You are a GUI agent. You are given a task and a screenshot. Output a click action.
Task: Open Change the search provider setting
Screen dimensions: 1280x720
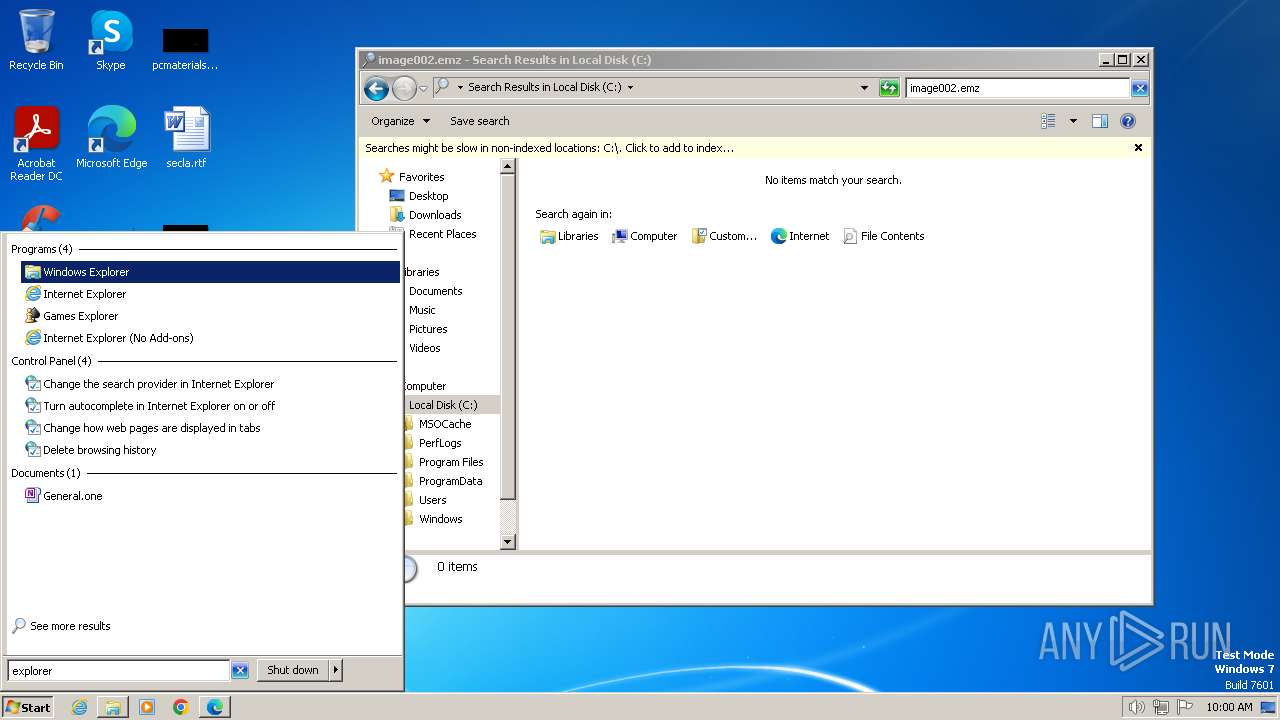pyautogui.click(x=210, y=384)
